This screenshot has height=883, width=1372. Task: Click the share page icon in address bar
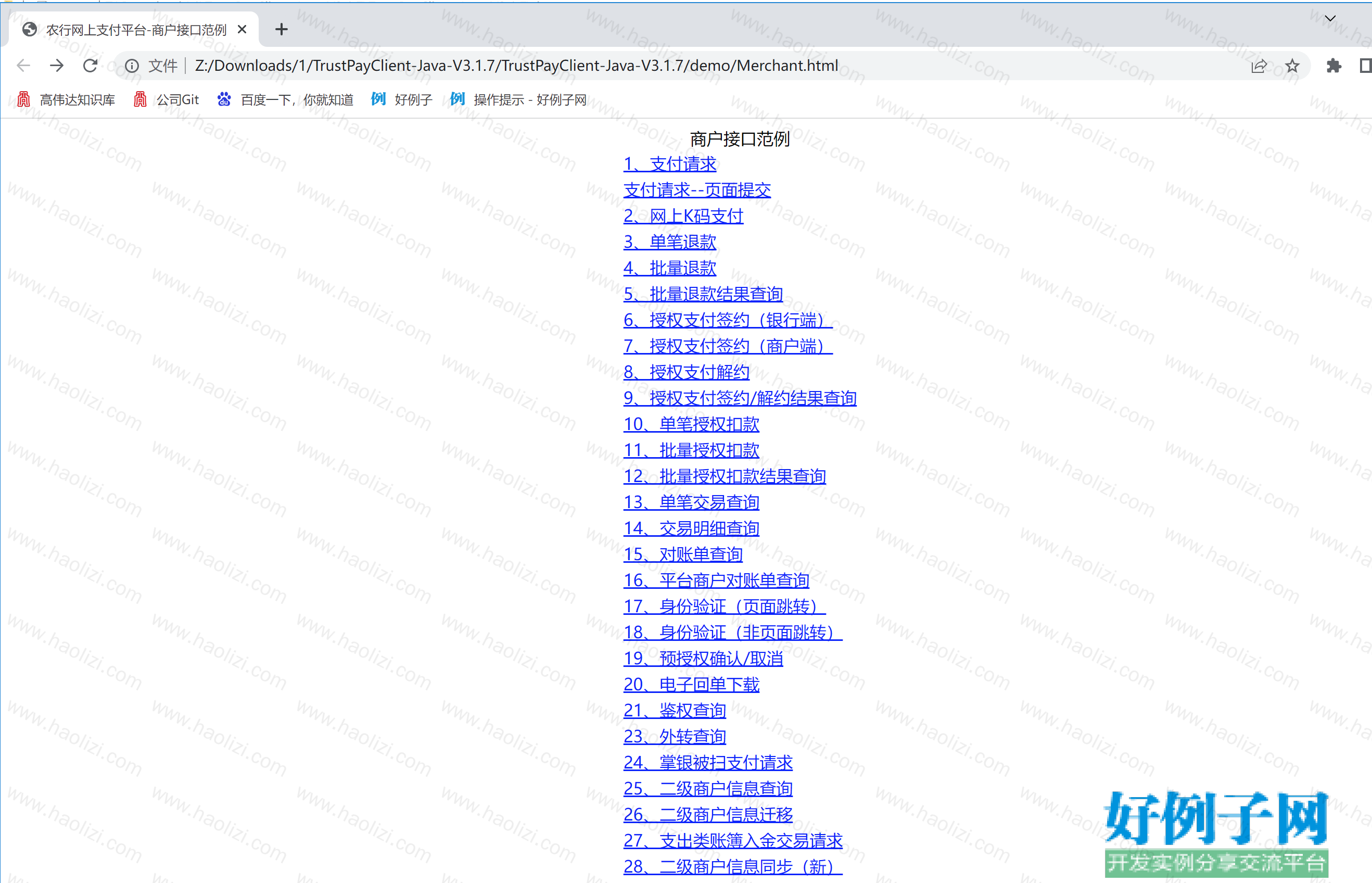[1259, 66]
